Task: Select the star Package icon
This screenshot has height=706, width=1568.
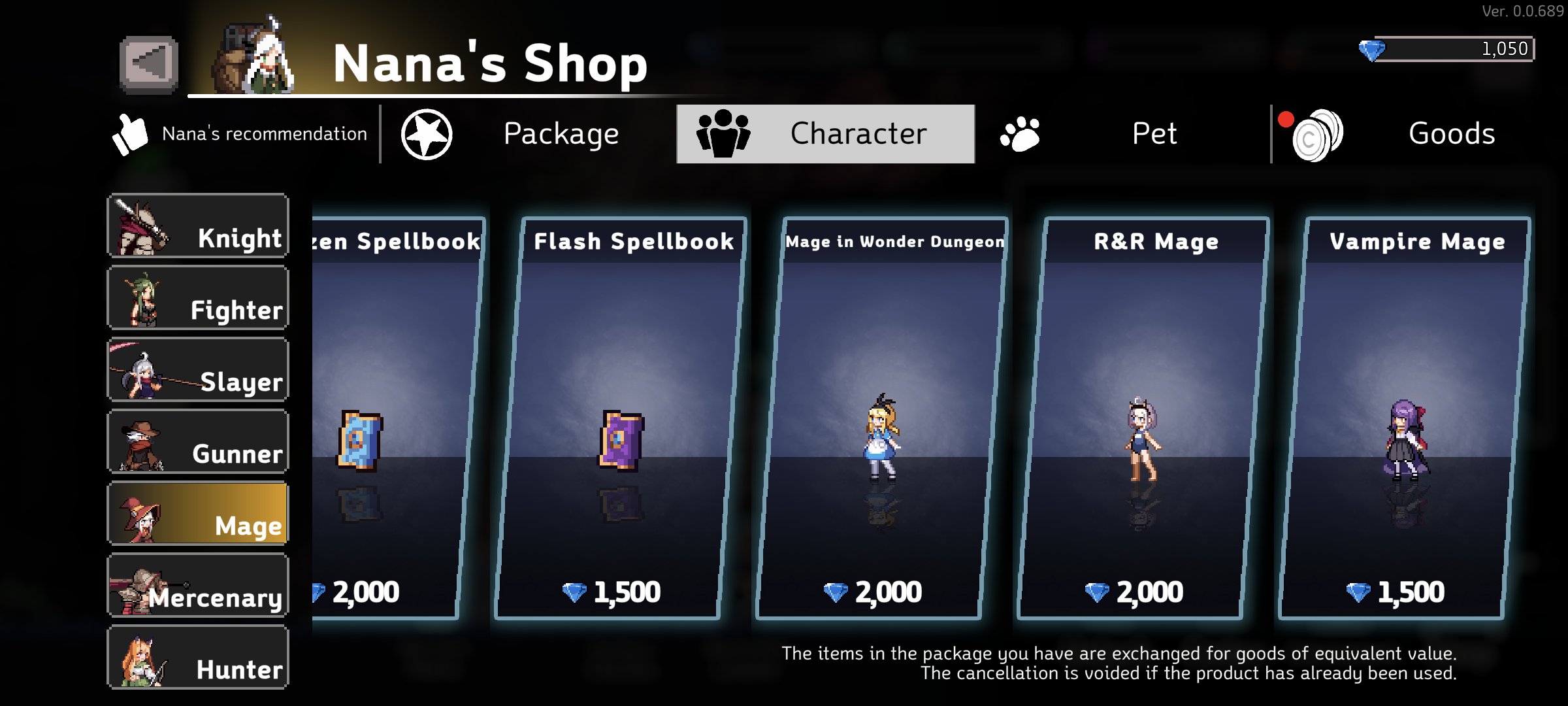Action: (427, 135)
